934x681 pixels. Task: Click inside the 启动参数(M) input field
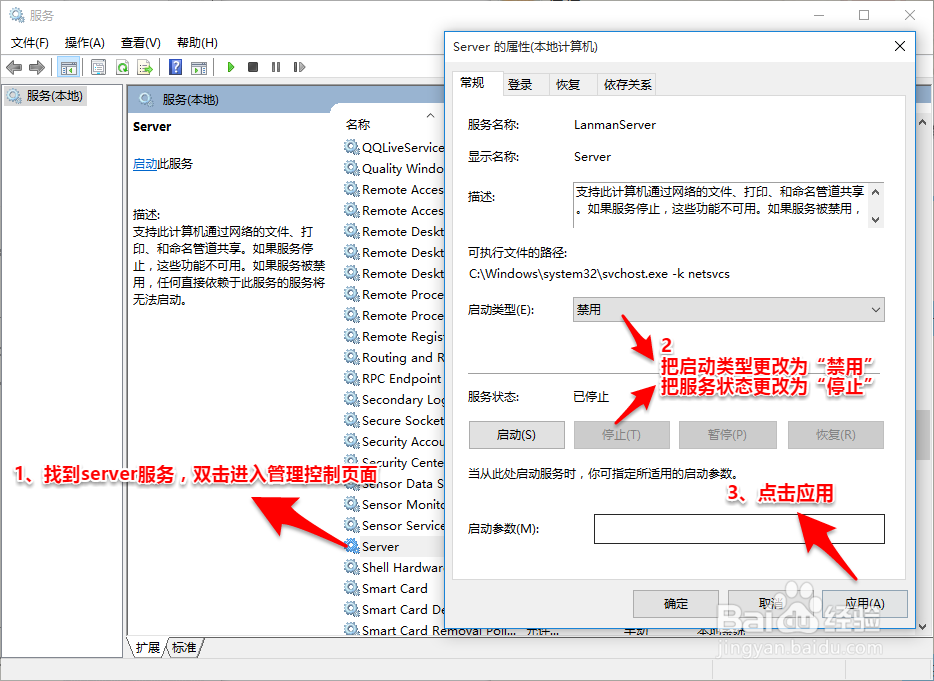738,529
